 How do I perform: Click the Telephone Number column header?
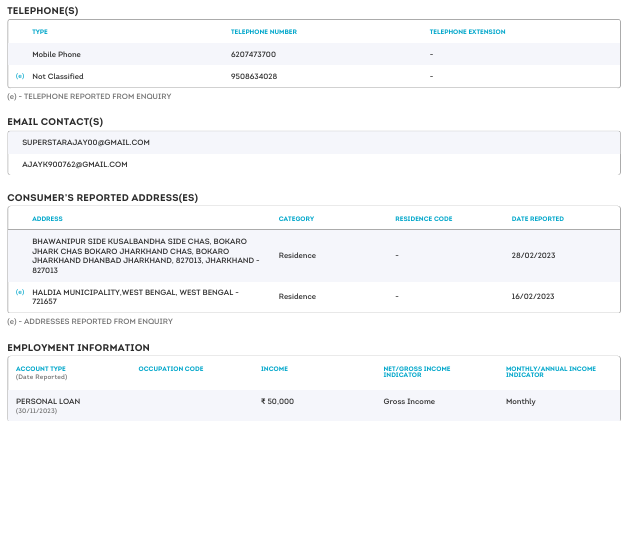[263, 32]
